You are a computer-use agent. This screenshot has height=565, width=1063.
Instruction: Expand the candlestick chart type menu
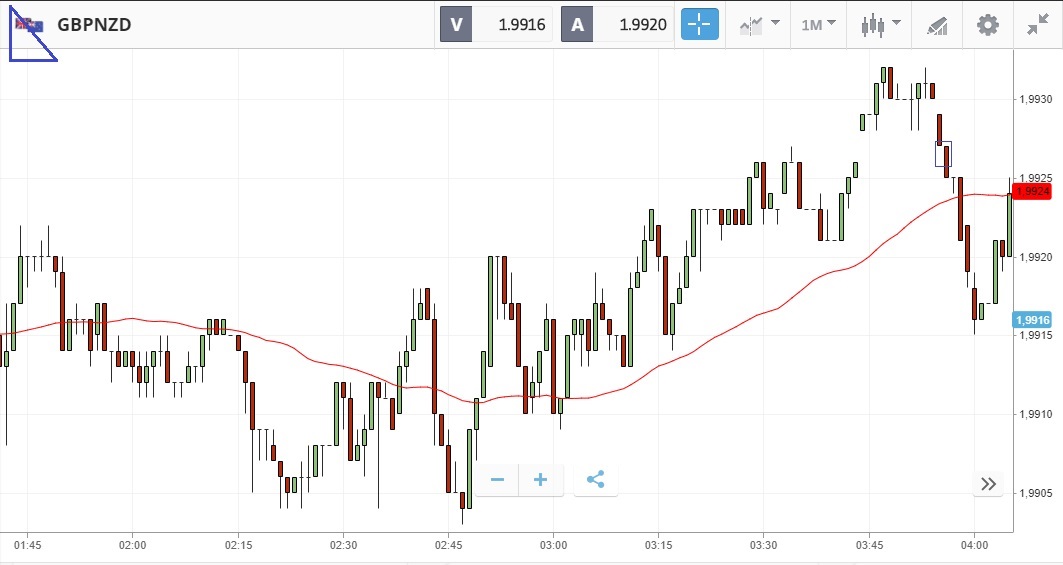click(879, 25)
